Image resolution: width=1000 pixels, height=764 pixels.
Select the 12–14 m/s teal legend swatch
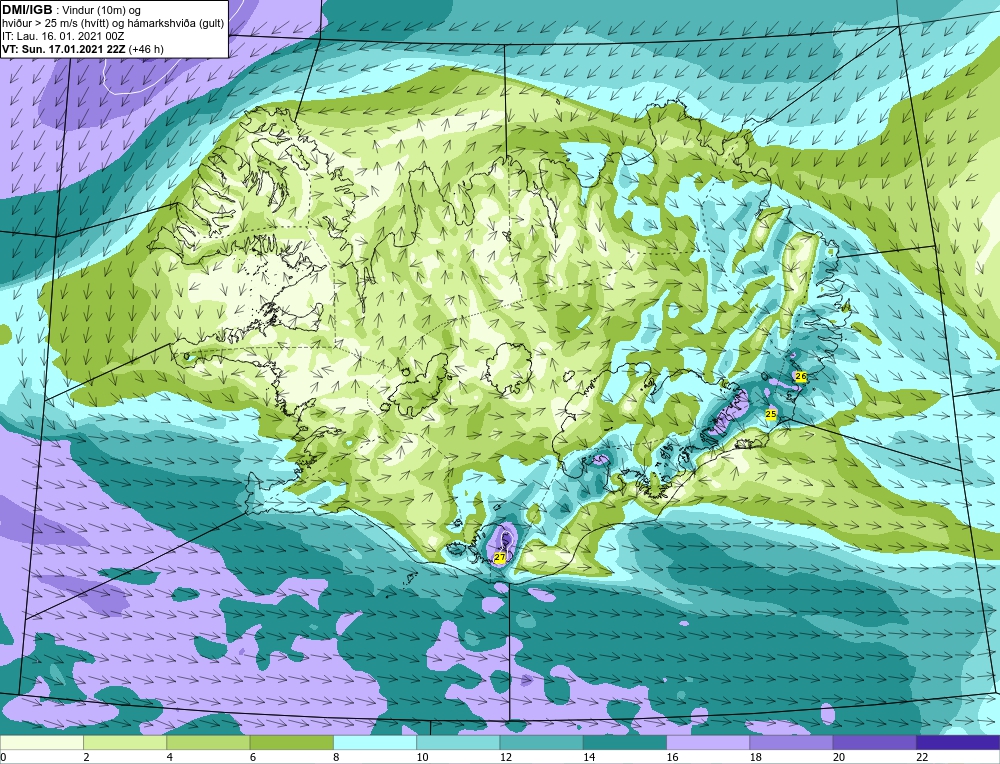pyautogui.click(x=541, y=743)
